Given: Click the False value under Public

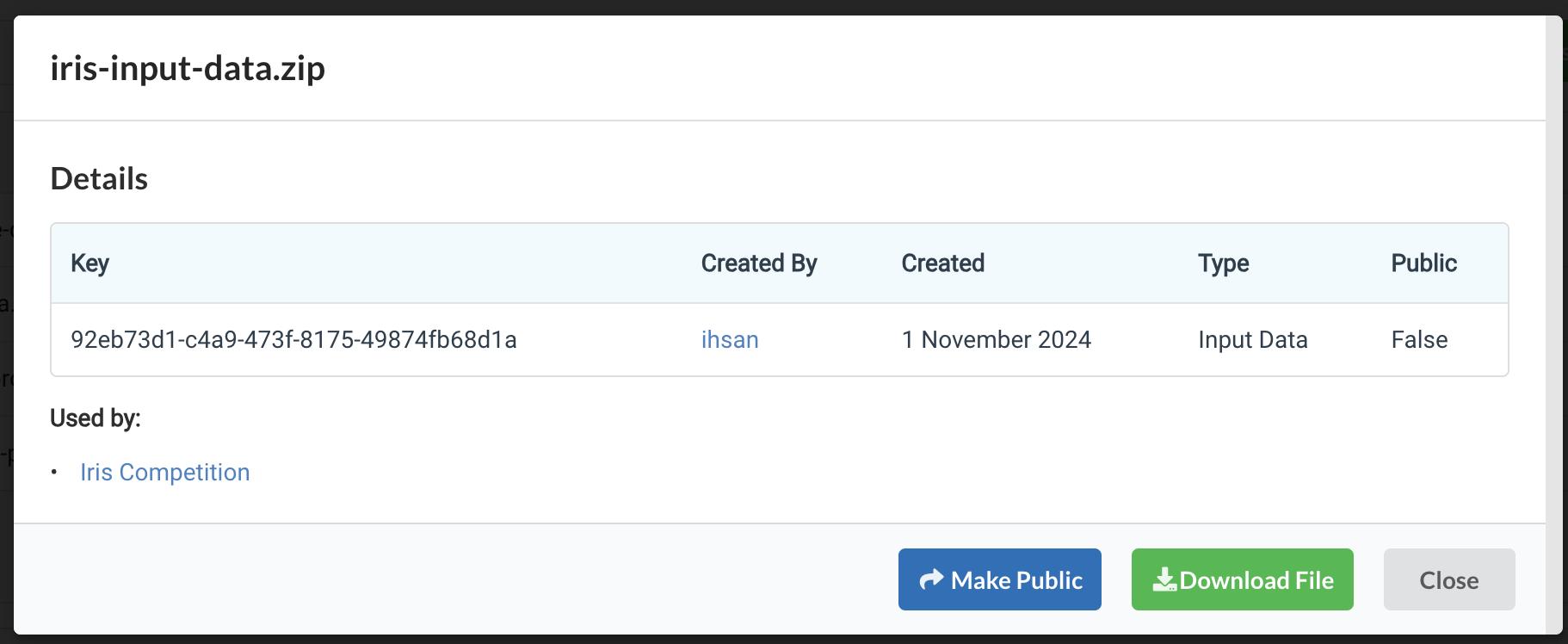Looking at the screenshot, I should (1419, 340).
